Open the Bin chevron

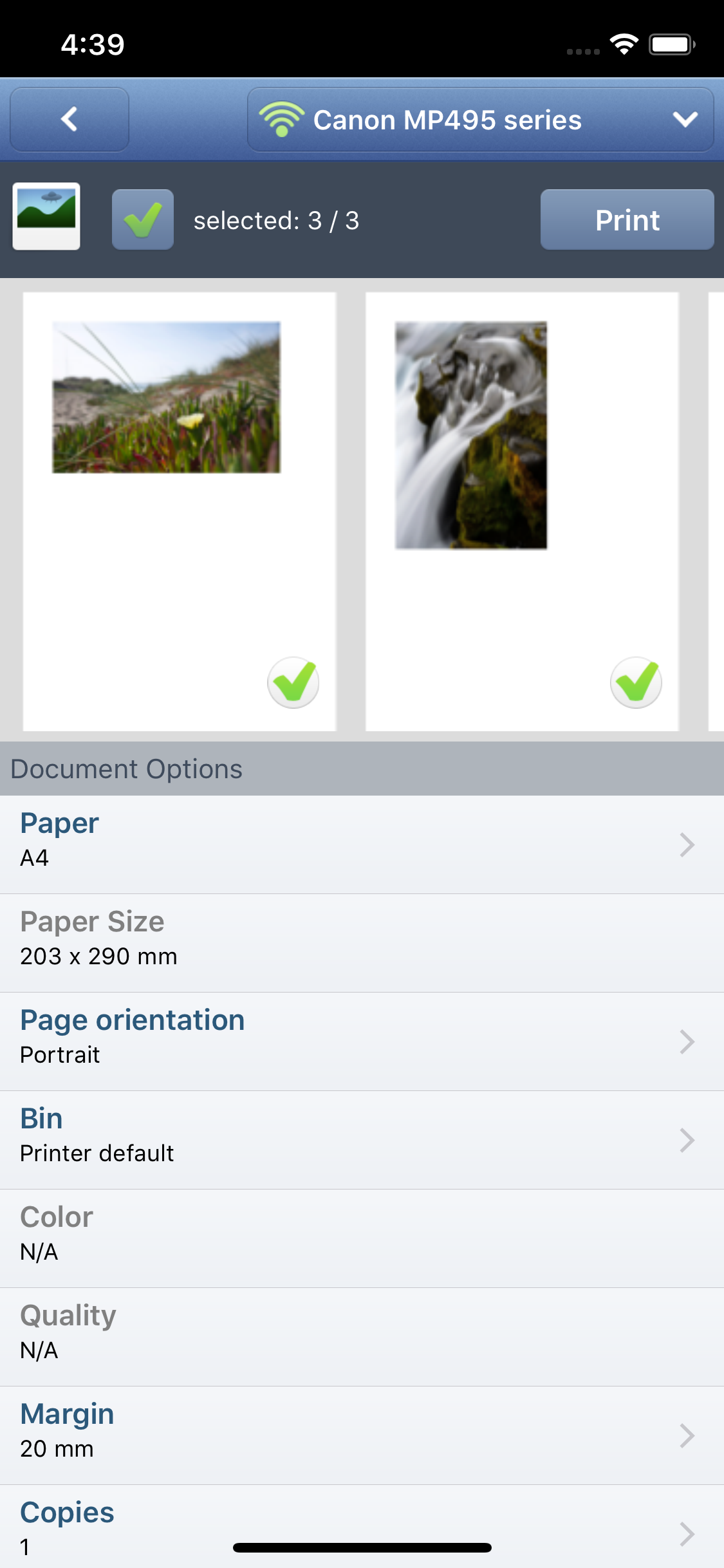pos(687,1140)
